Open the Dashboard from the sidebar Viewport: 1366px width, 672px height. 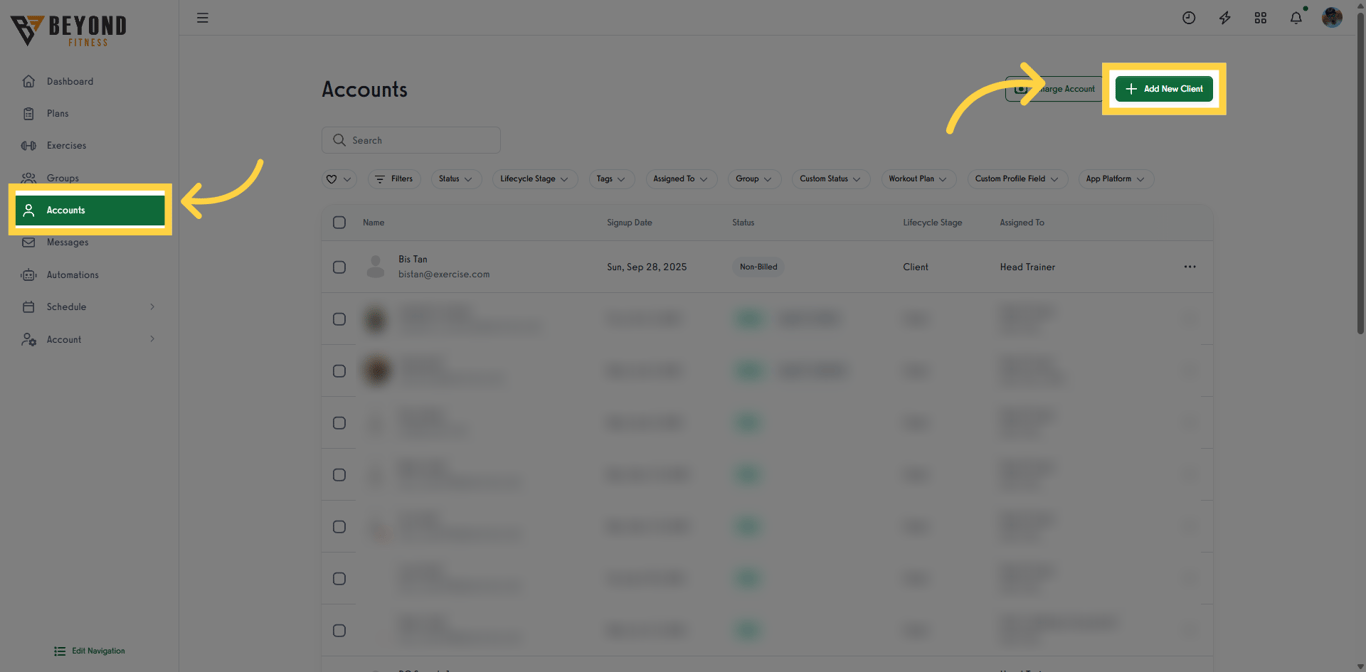click(70, 81)
